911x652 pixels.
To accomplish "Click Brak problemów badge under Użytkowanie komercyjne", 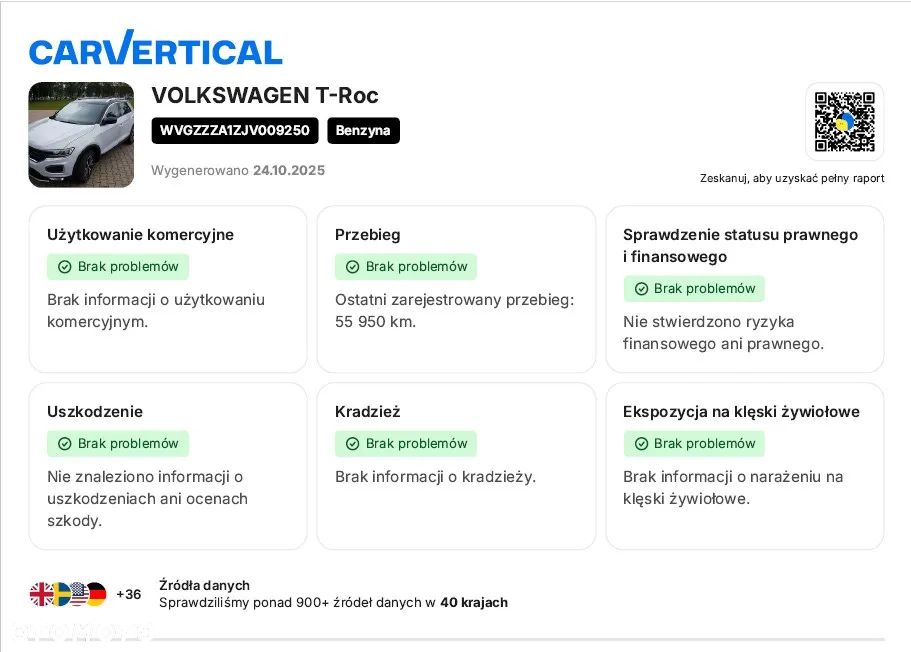I will (x=118, y=267).
